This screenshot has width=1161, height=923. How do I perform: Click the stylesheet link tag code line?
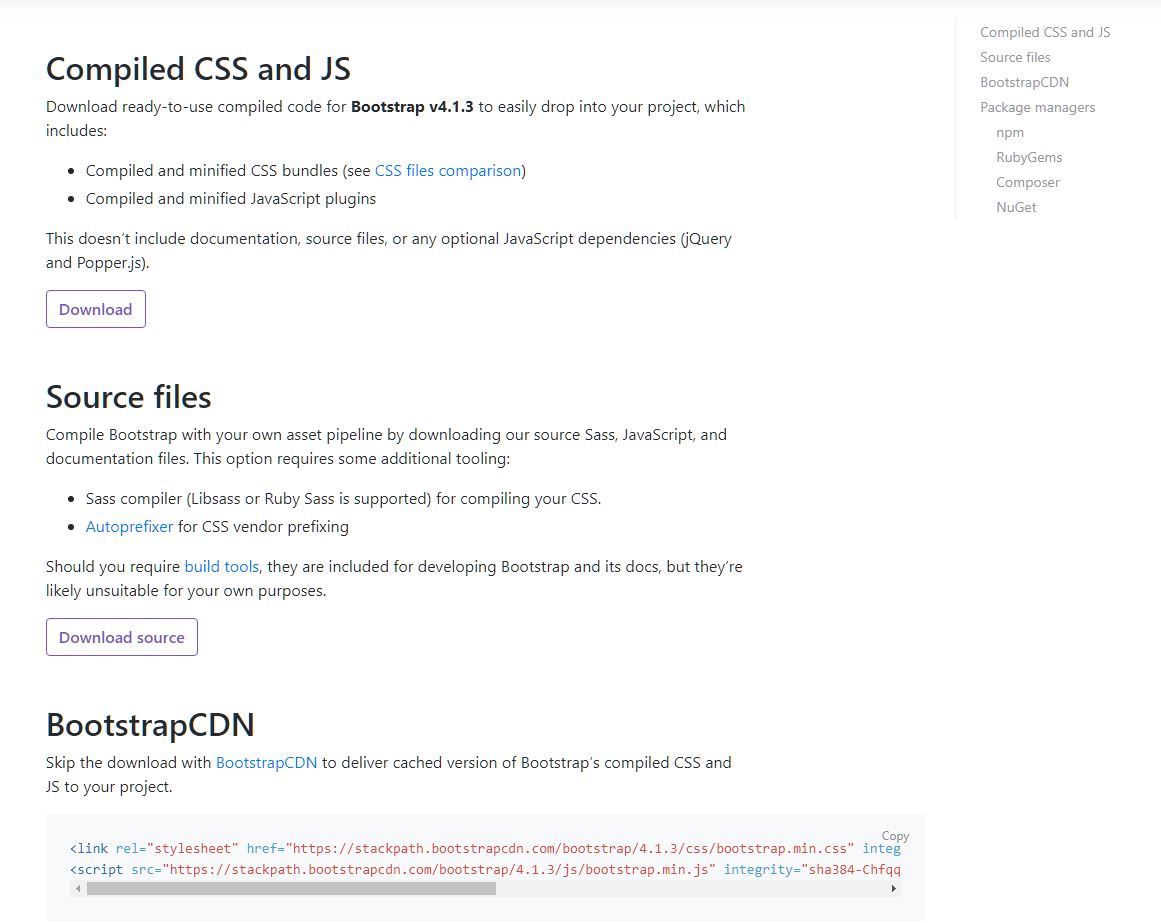485,849
